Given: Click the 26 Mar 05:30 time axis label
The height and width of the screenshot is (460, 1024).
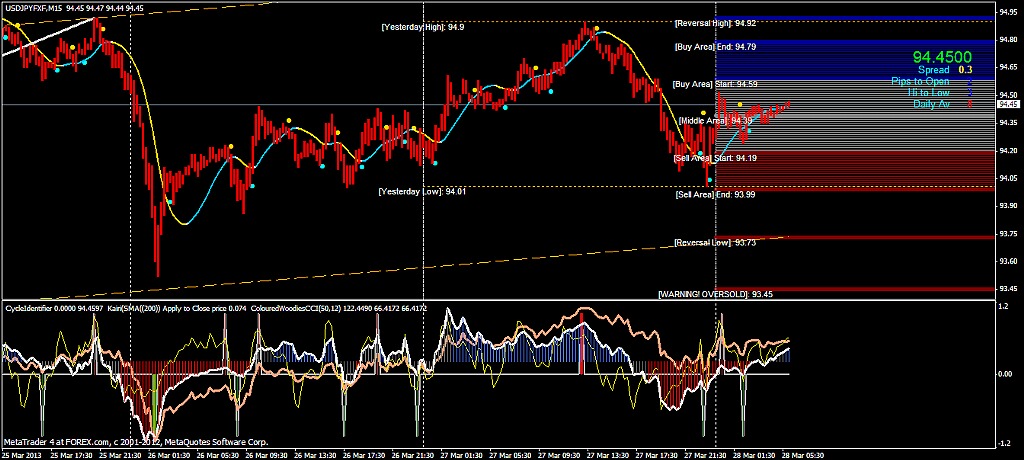Looking at the screenshot, I should (x=217, y=454).
